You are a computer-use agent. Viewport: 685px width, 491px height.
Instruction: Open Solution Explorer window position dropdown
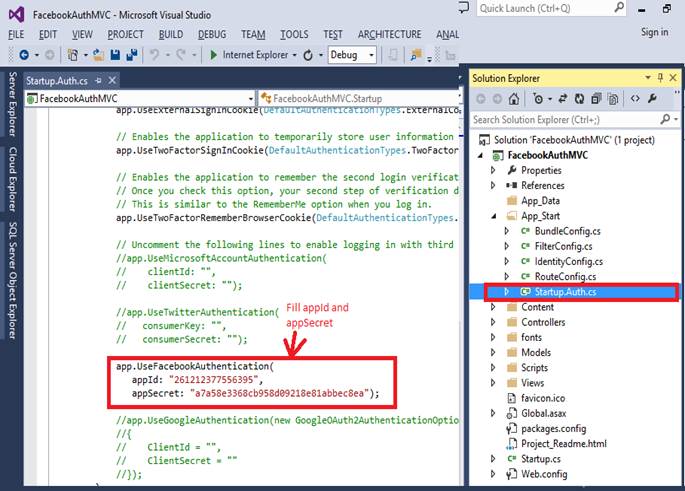[x=648, y=78]
